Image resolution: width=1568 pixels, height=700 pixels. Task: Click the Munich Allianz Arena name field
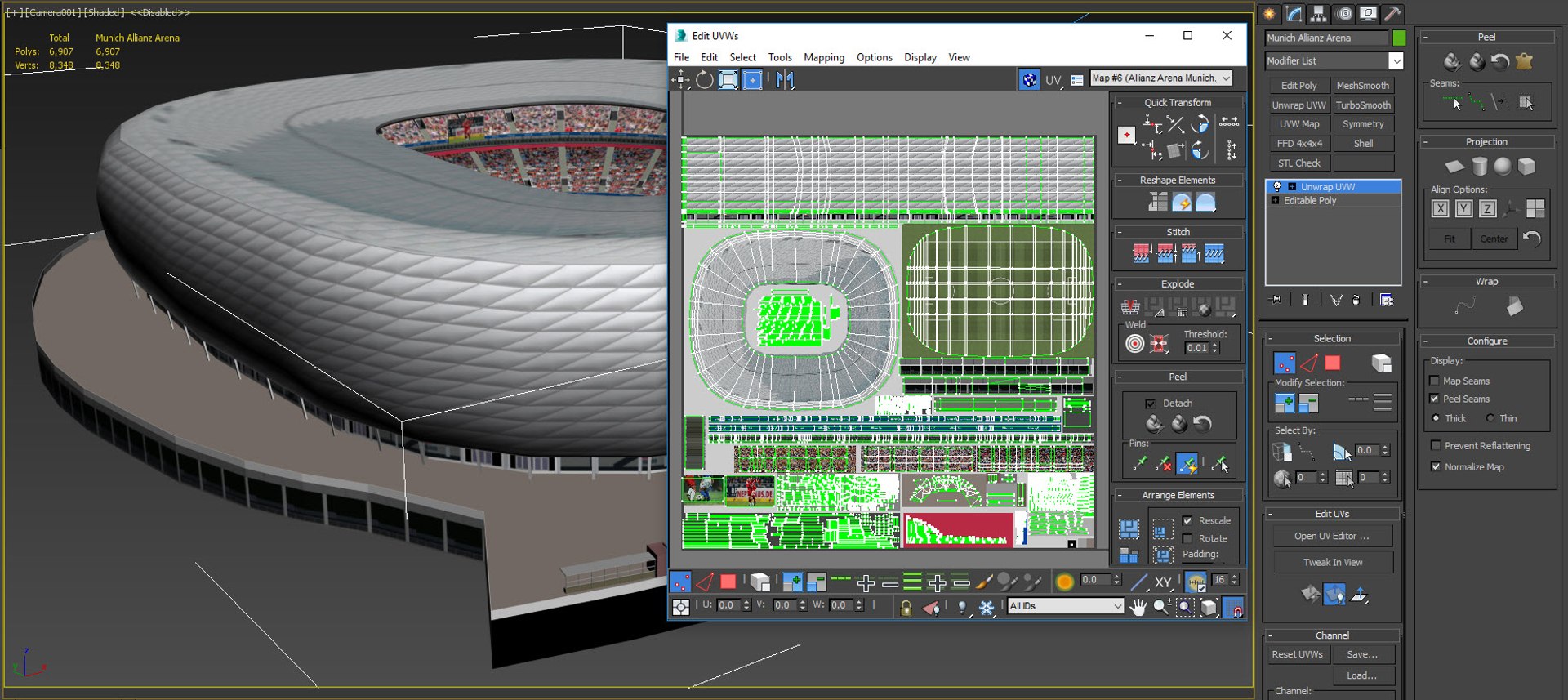[1326, 38]
